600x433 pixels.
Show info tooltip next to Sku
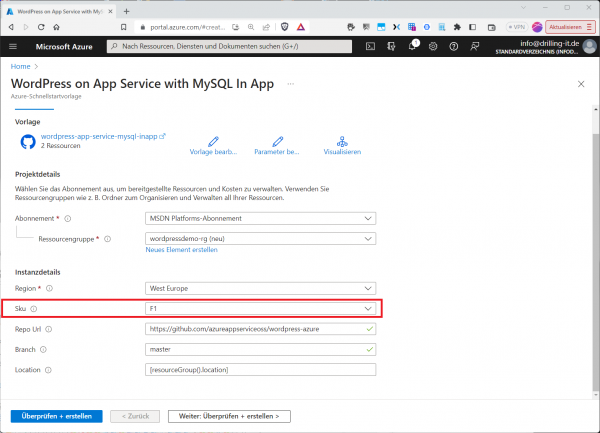(x=34, y=309)
